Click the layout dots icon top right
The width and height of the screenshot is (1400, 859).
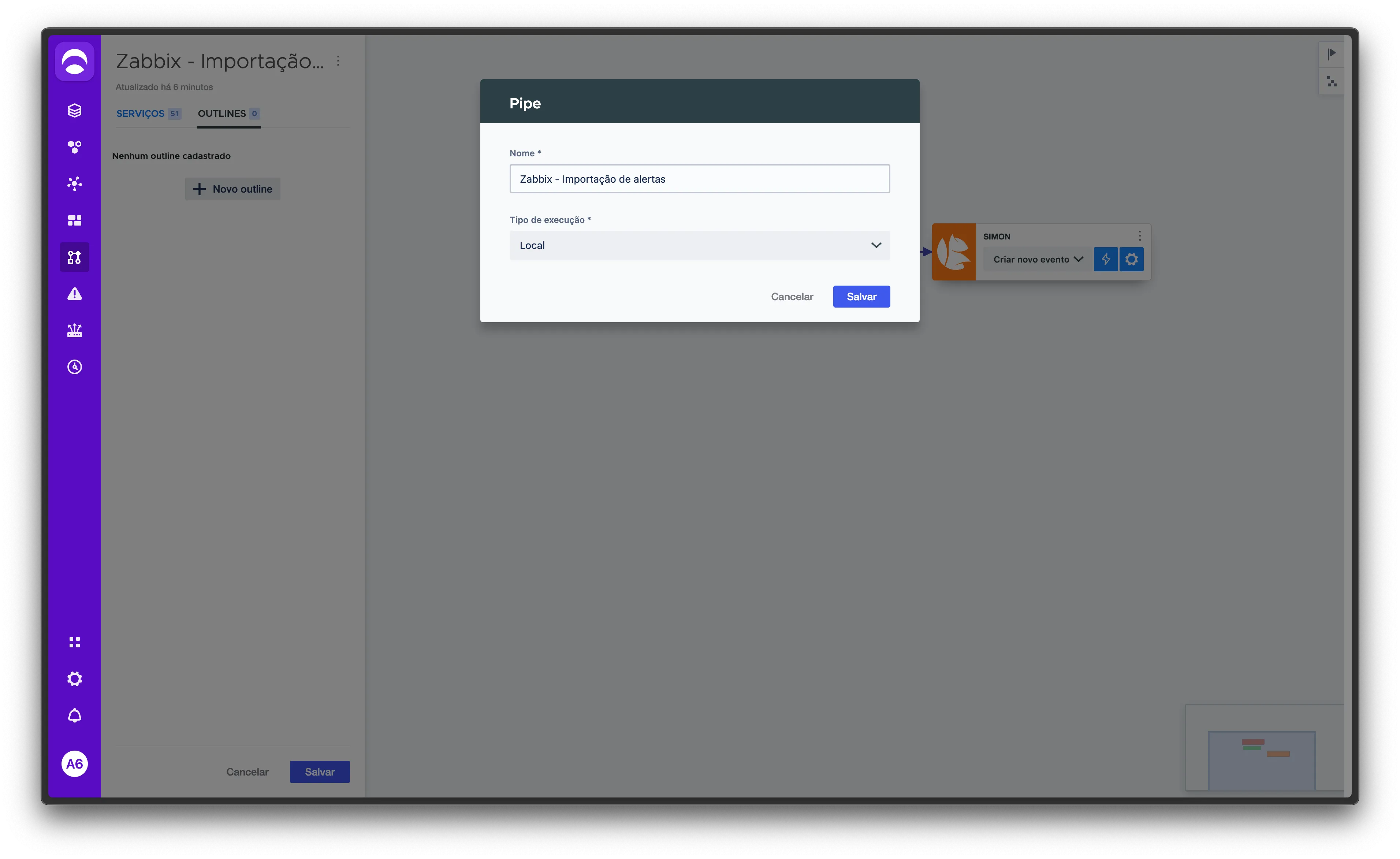coord(1331,82)
